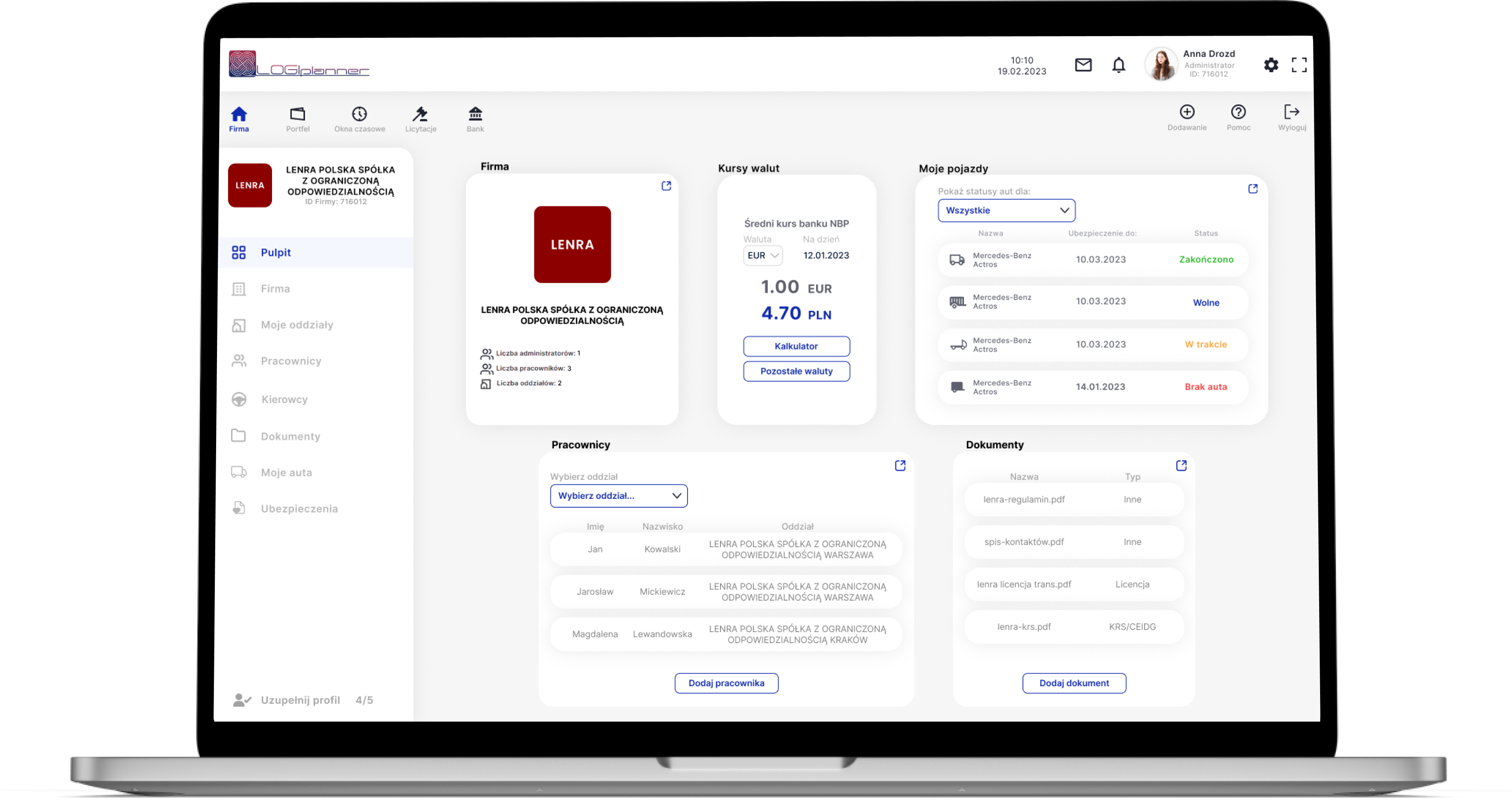Click the Bank navigation icon

click(x=475, y=113)
